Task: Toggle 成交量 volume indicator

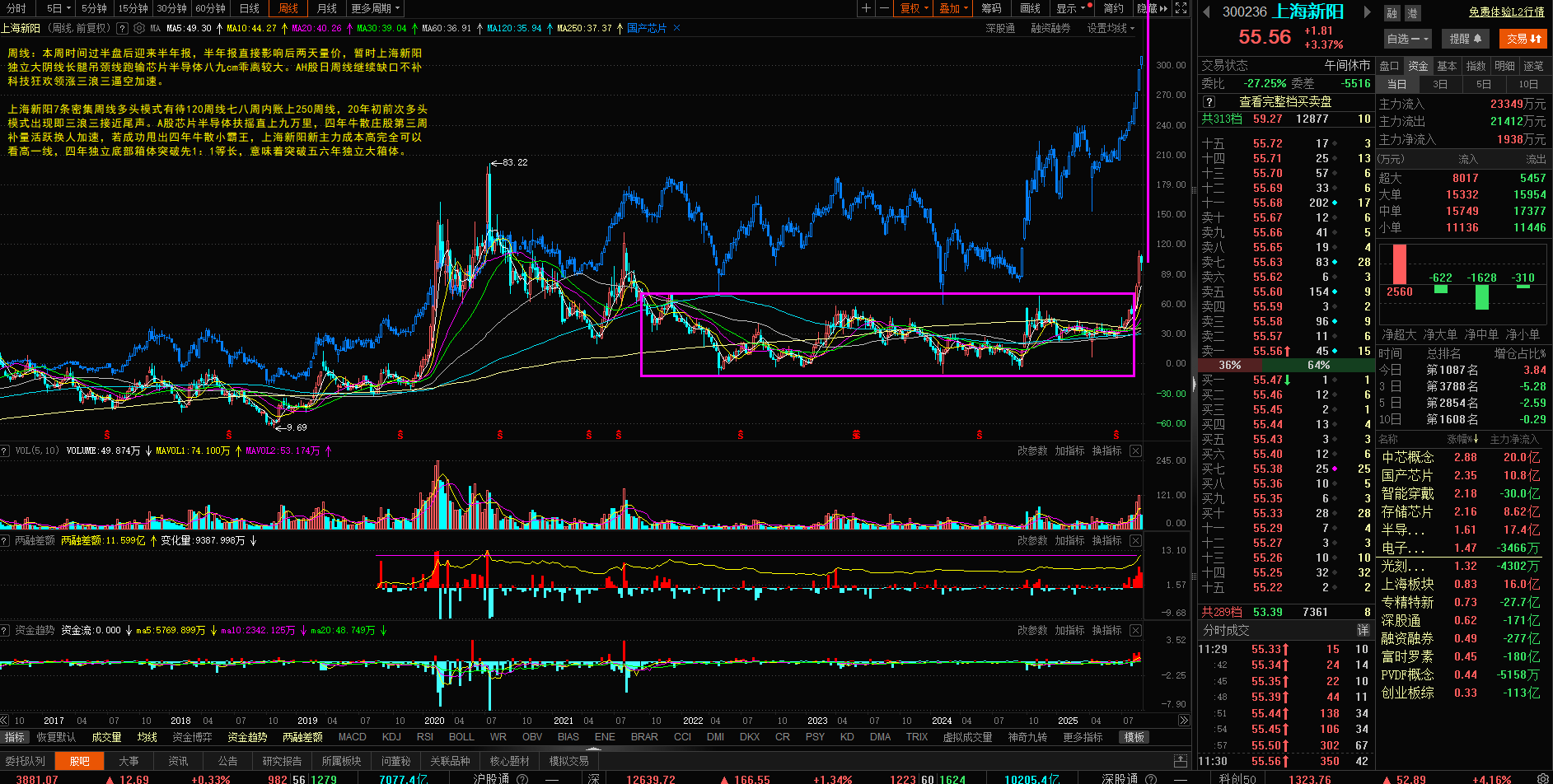Action: click(106, 737)
